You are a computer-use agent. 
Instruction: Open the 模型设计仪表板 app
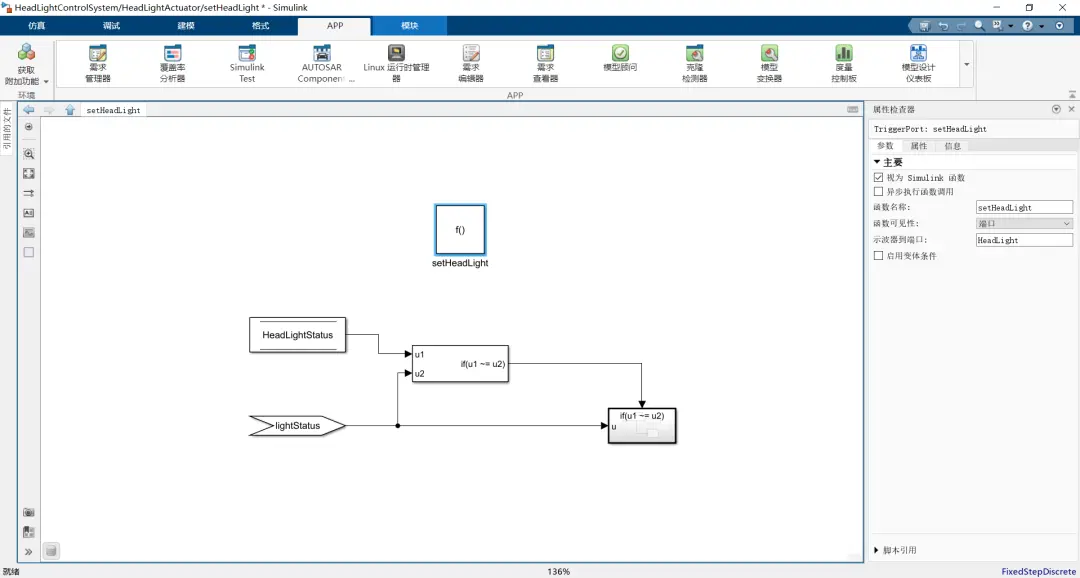click(918, 63)
